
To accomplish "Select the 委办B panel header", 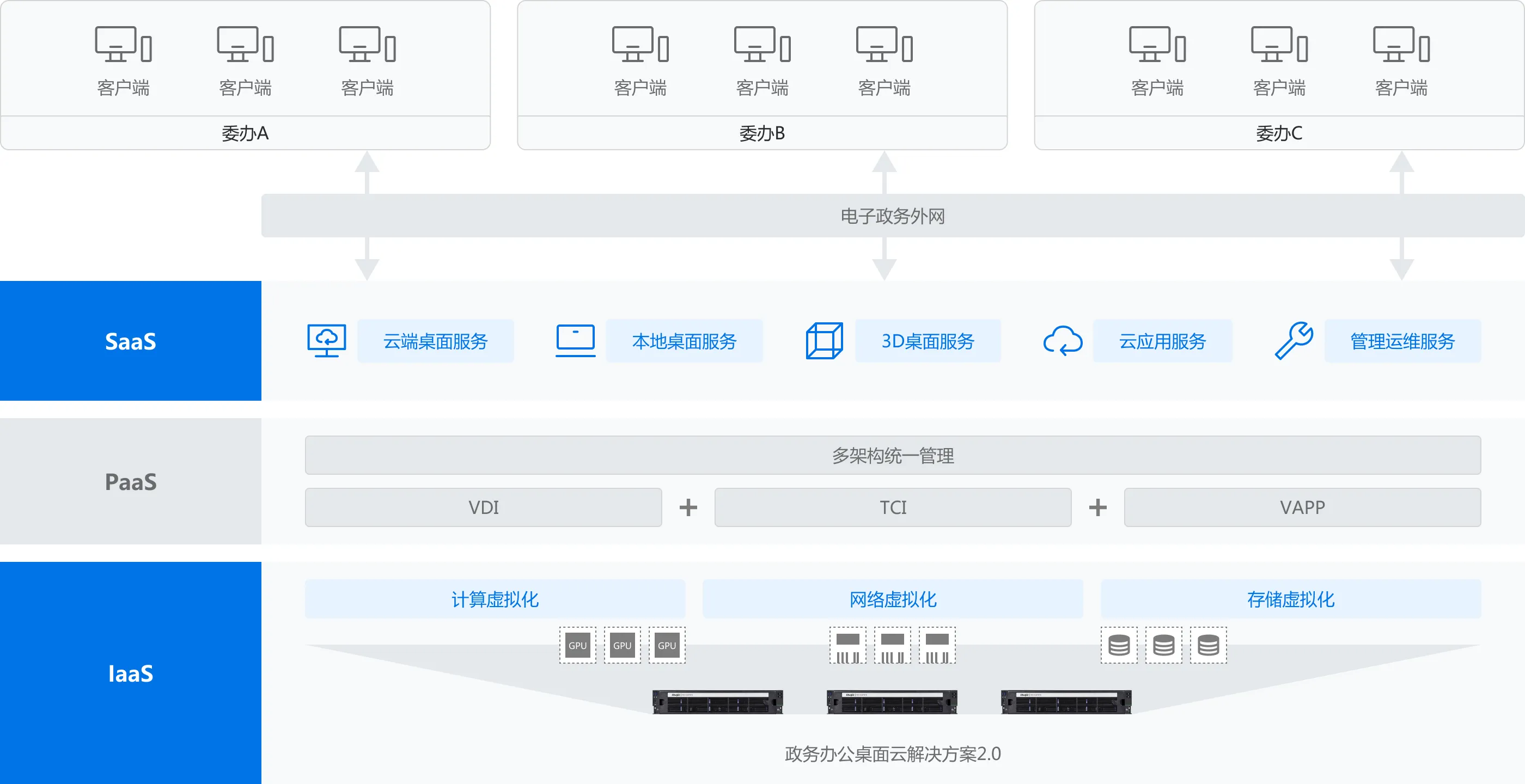I will click(x=761, y=133).
